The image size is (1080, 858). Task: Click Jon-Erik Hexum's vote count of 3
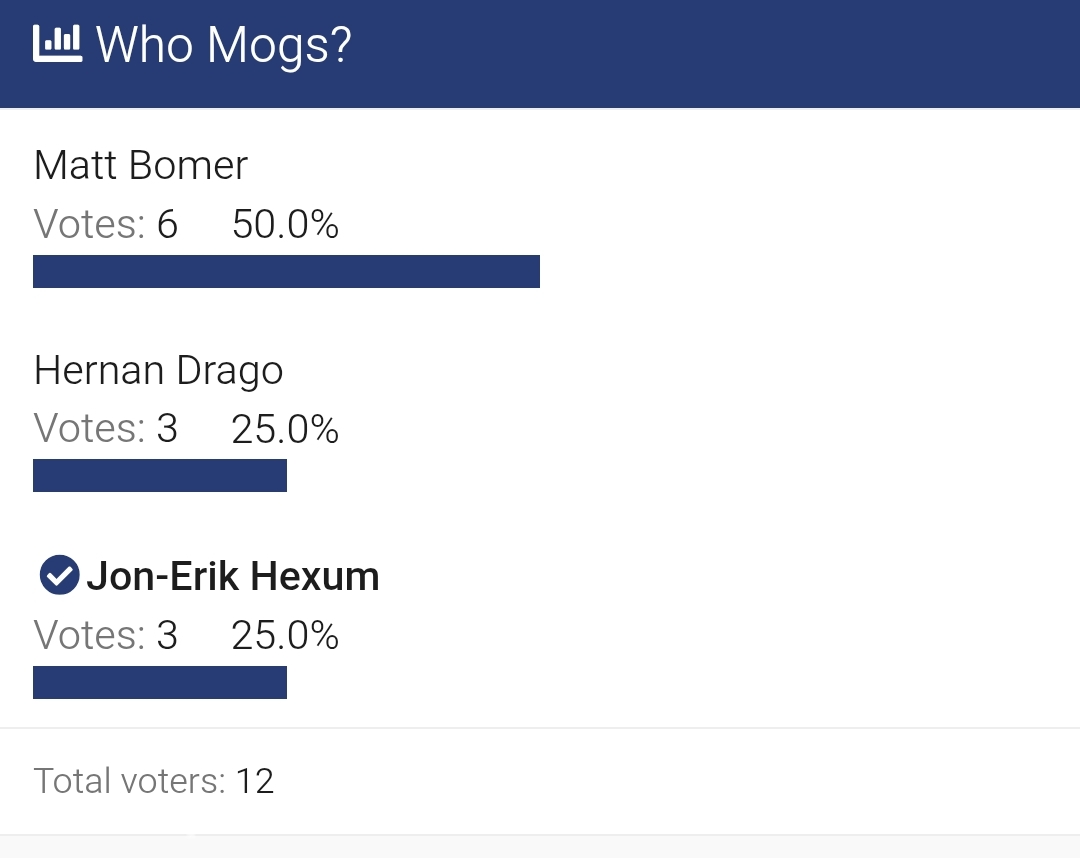[x=167, y=635]
